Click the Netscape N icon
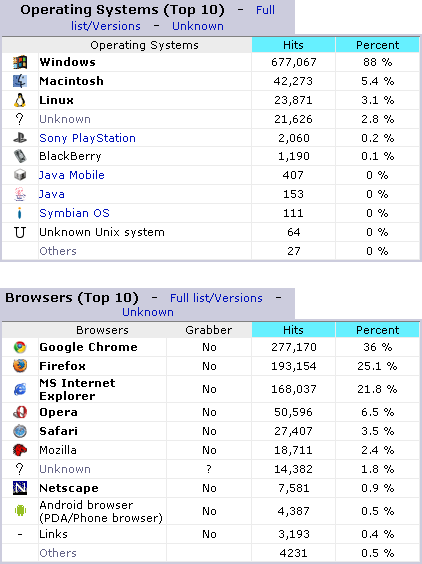422x564 pixels. pyautogui.click(x=20, y=488)
